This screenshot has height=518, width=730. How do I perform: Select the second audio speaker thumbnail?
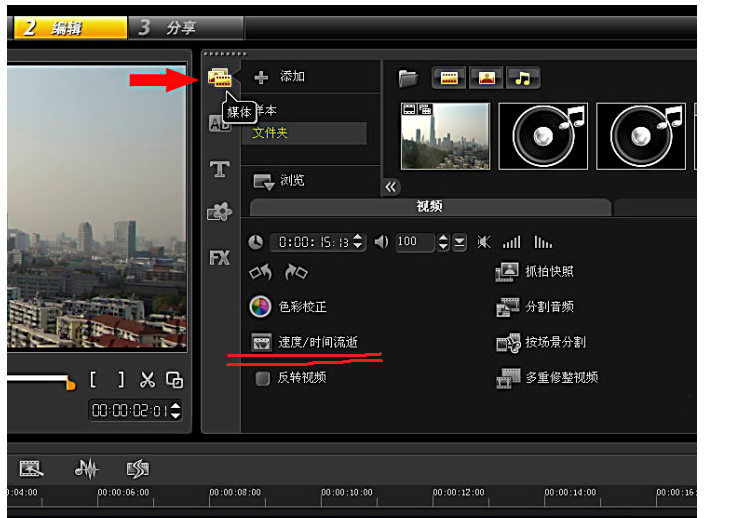pos(641,136)
